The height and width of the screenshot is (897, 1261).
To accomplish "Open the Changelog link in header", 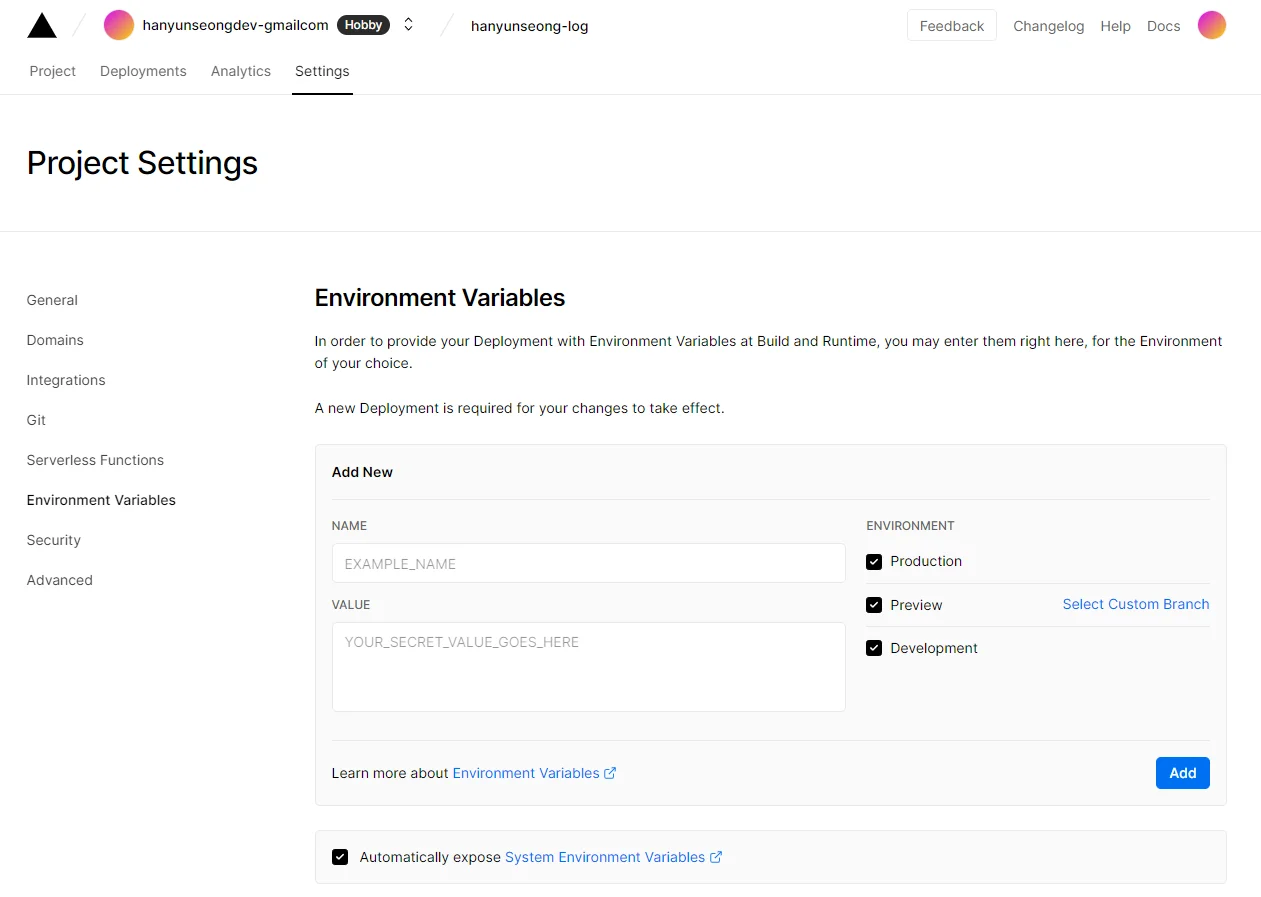I will [x=1048, y=26].
